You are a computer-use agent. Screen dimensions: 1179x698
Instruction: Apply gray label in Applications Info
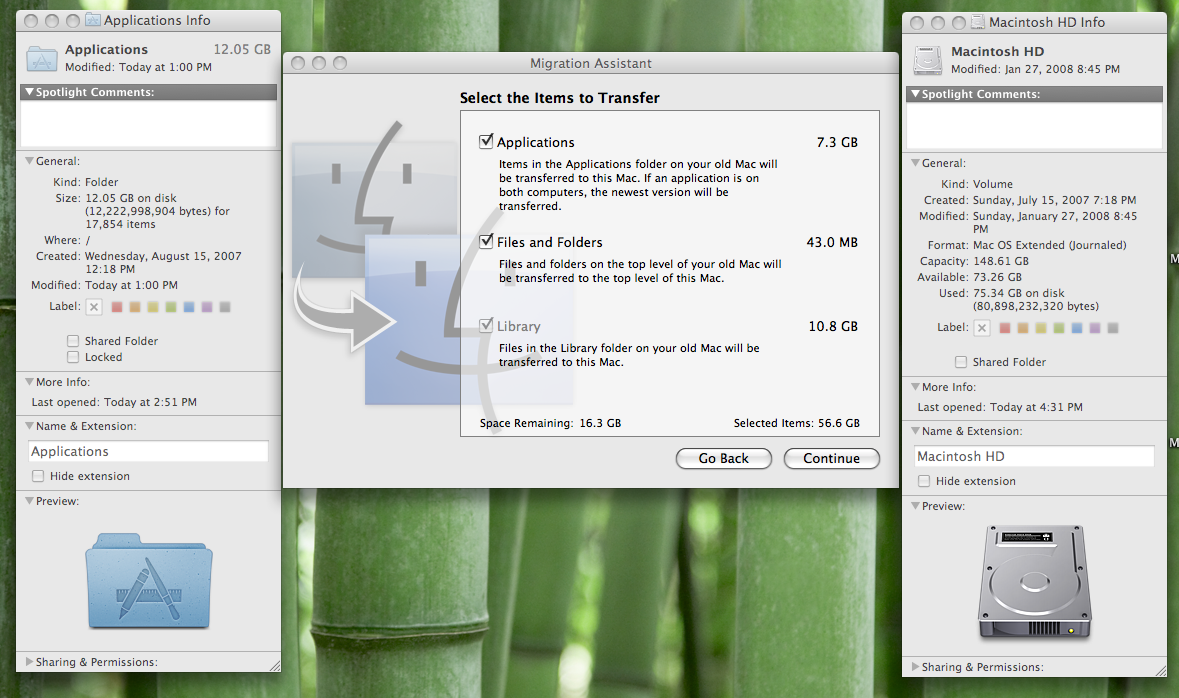point(225,307)
